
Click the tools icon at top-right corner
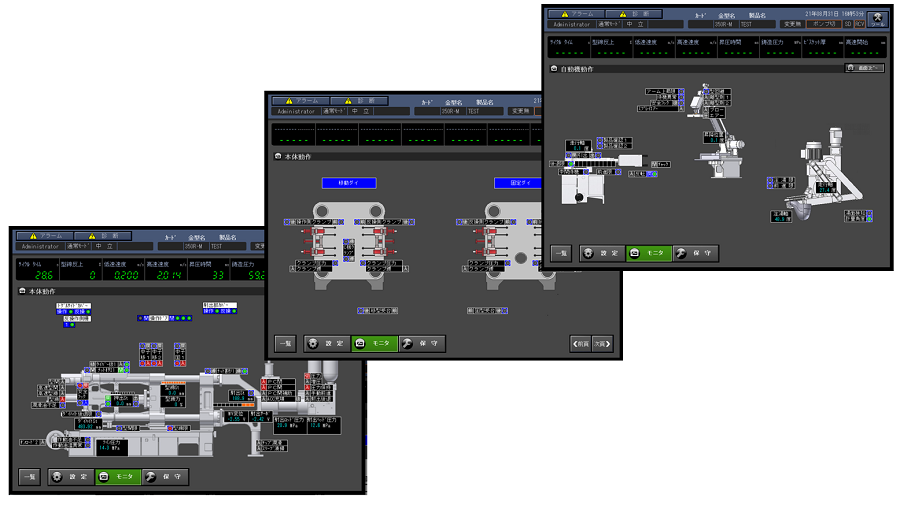point(878,18)
